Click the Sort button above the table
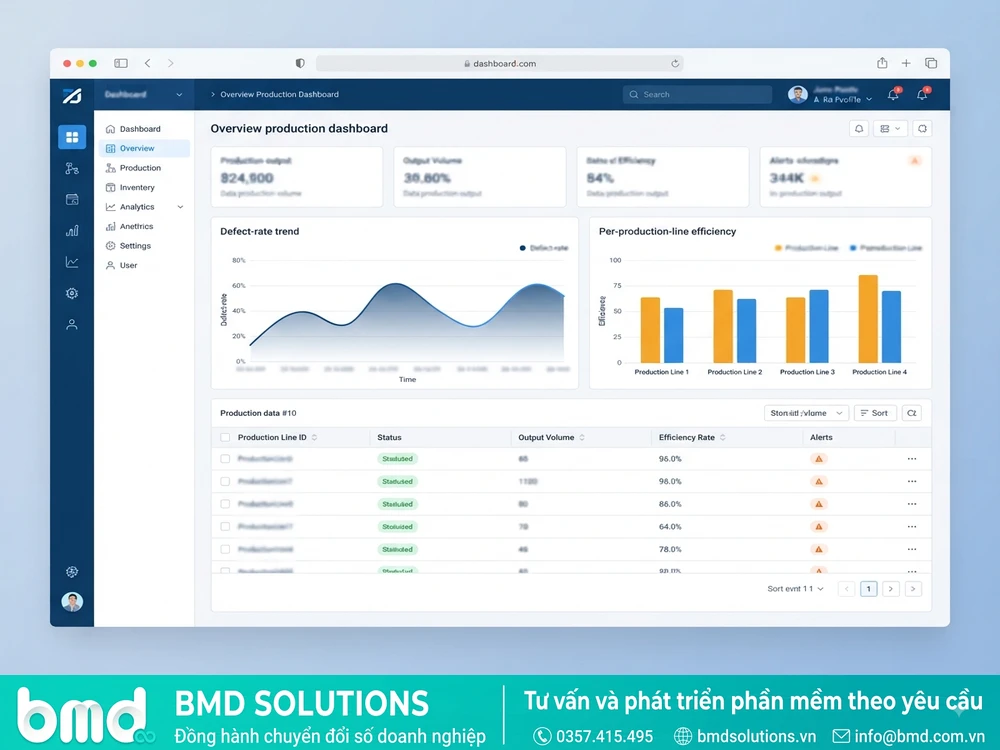This screenshot has height=750, width=1000. [x=874, y=413]
